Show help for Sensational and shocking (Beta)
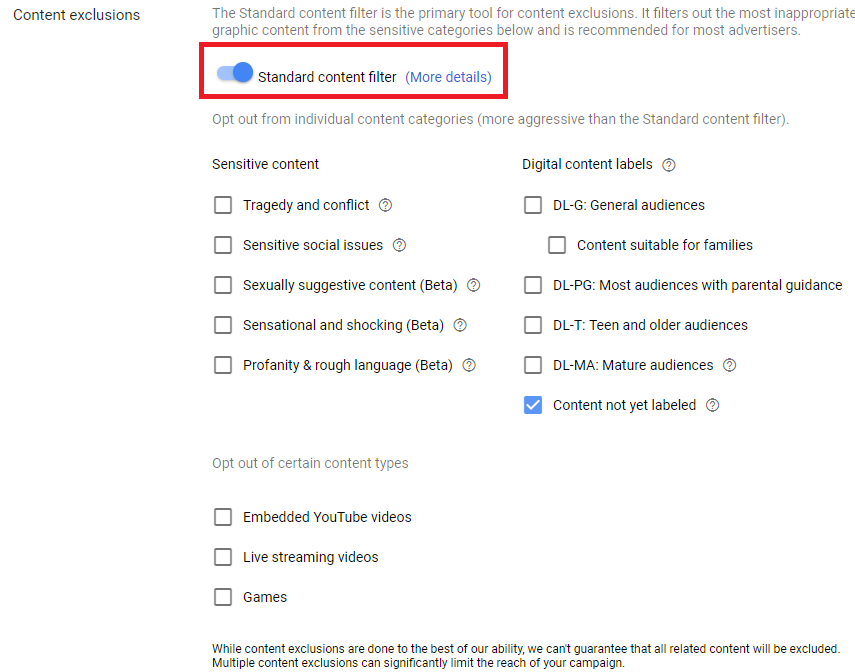This screenshot has width=855, height=672. (x=460, y=326)
